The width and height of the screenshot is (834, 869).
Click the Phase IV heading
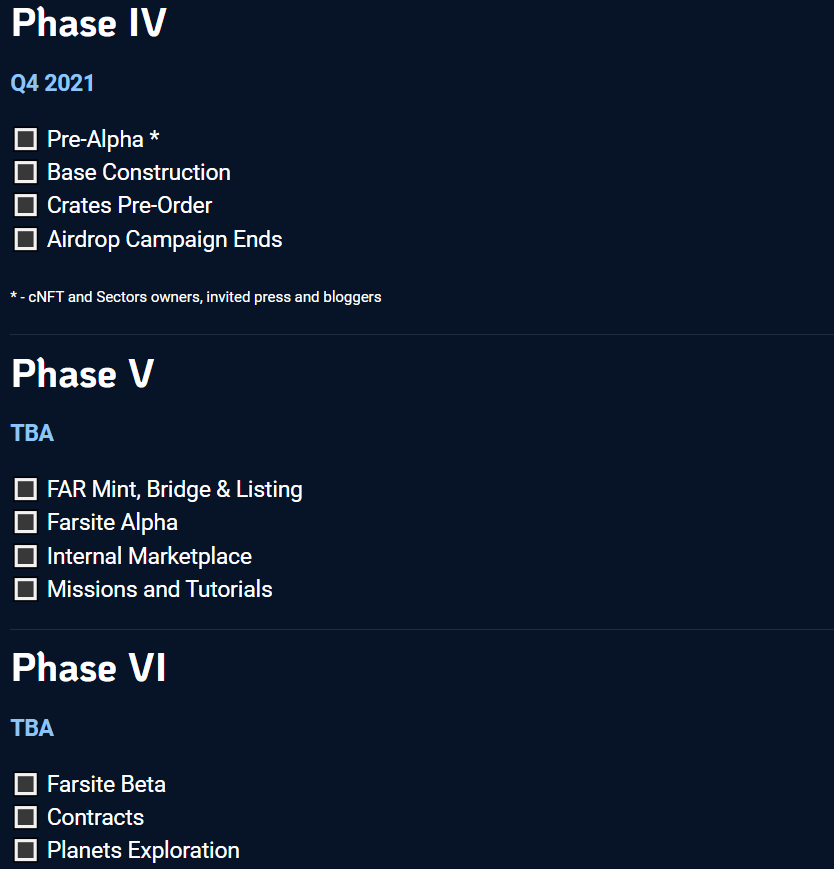(x=89, y=23)
